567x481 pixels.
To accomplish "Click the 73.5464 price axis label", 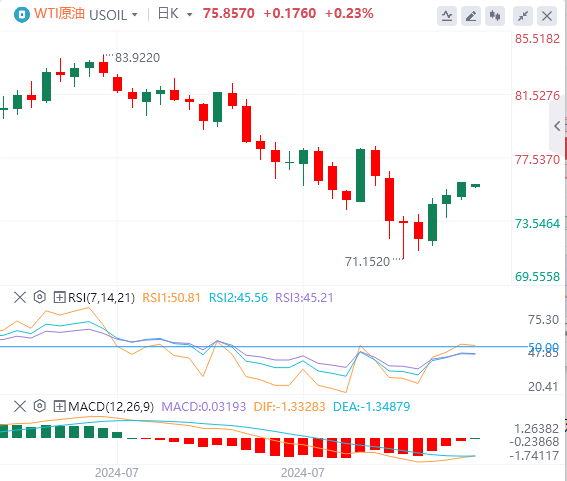I will (537, 224).
